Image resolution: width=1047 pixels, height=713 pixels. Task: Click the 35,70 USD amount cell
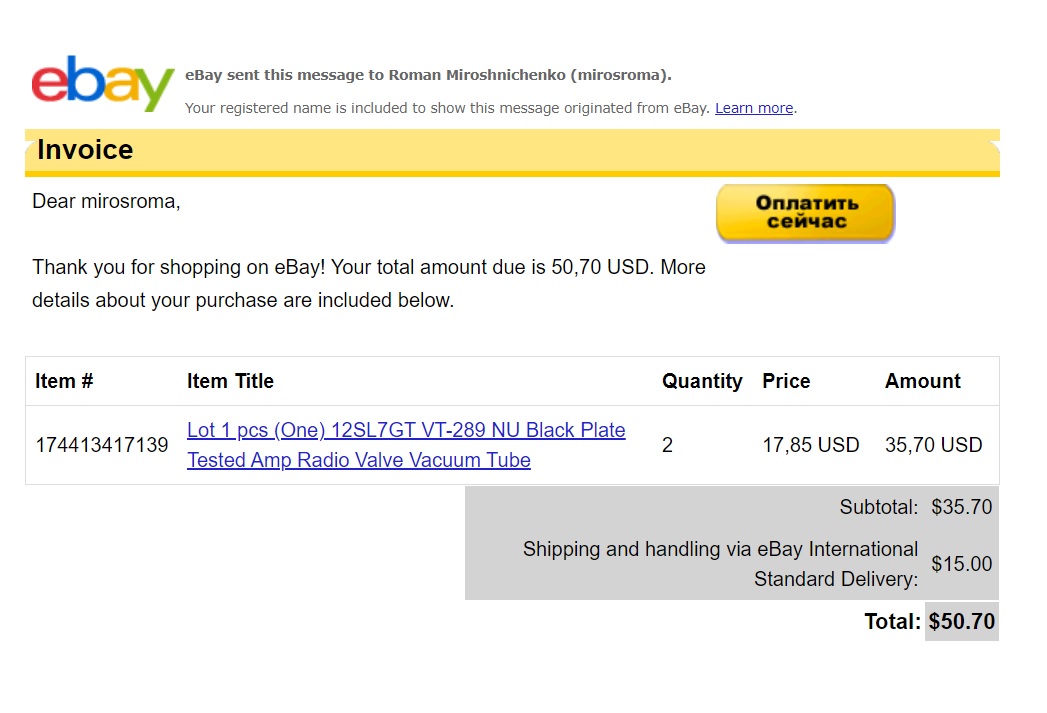933,445
